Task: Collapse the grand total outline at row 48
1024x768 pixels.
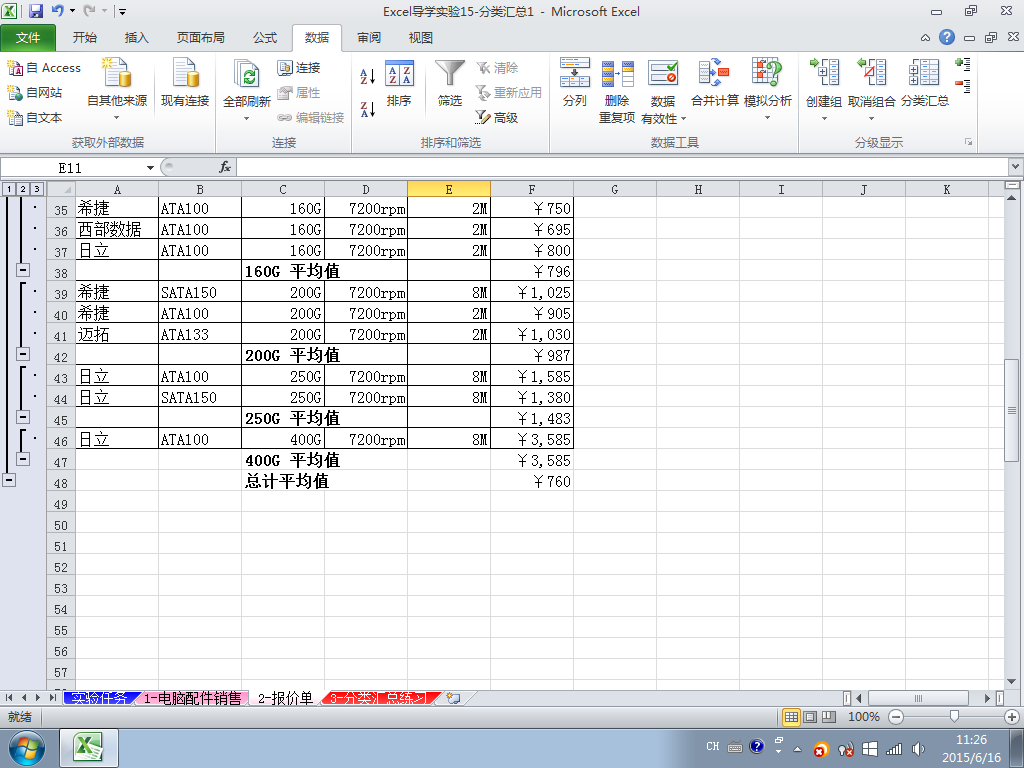Action: 9,480
